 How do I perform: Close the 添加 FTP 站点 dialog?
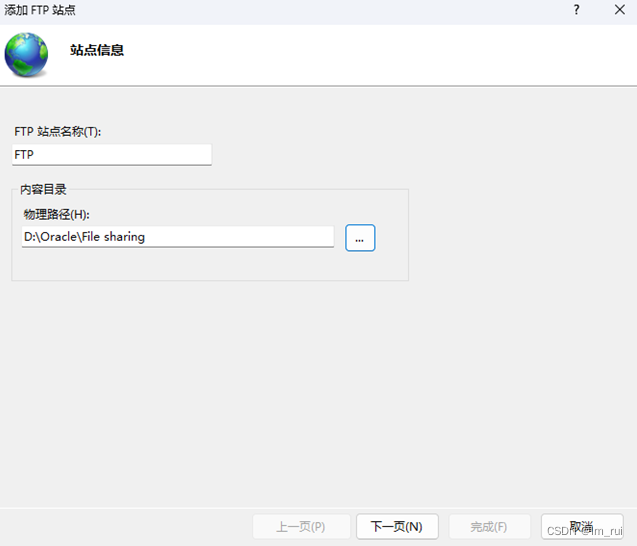tap(620, 10)
